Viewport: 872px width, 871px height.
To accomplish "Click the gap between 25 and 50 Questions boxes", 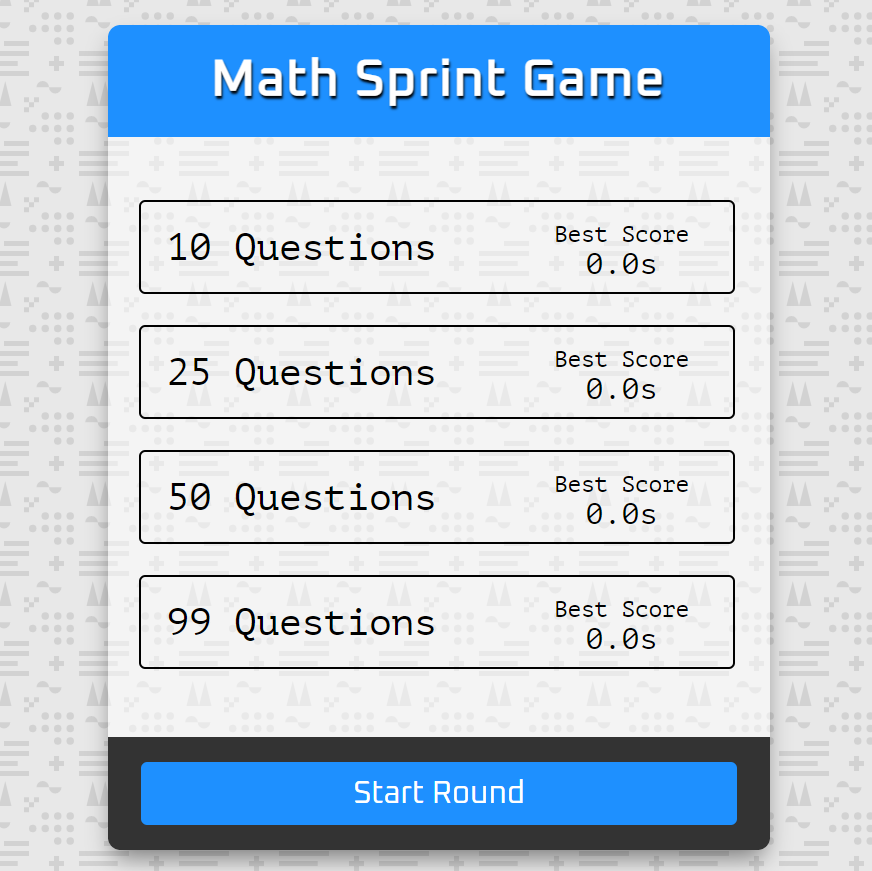I will point(438,434).
